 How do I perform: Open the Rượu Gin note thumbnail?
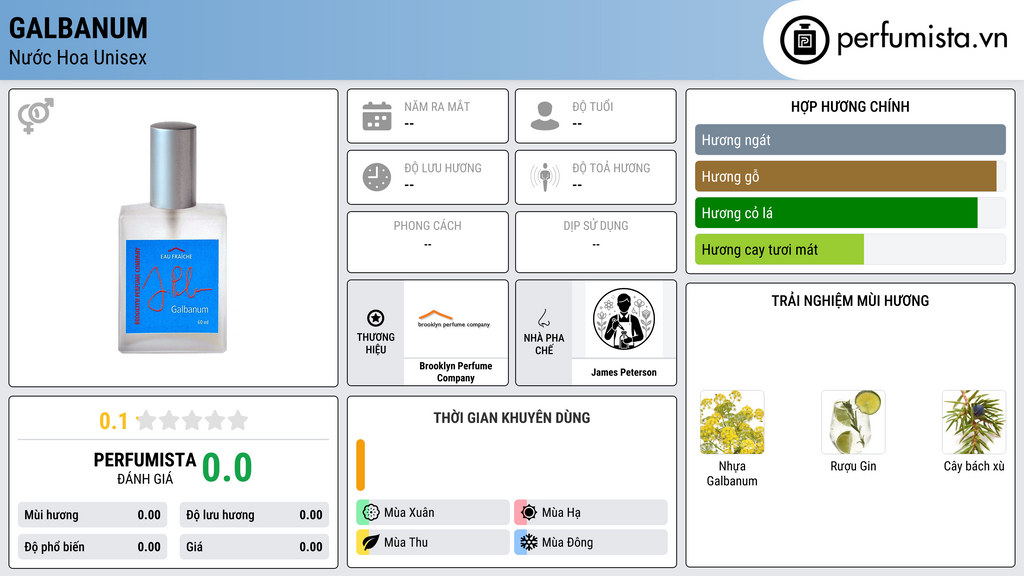[x=853, y=422]
